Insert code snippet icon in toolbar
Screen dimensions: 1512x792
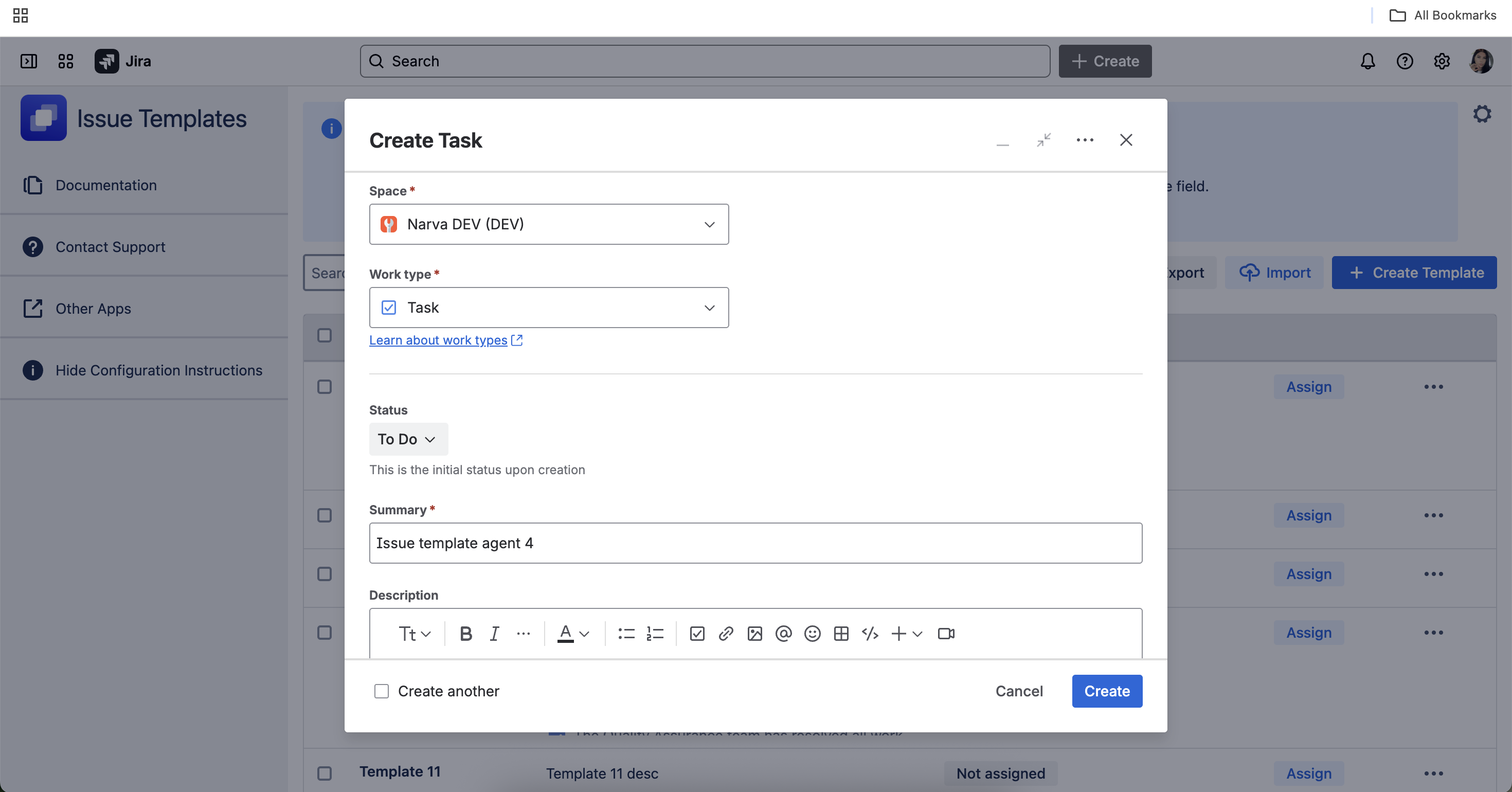[869, 634]
